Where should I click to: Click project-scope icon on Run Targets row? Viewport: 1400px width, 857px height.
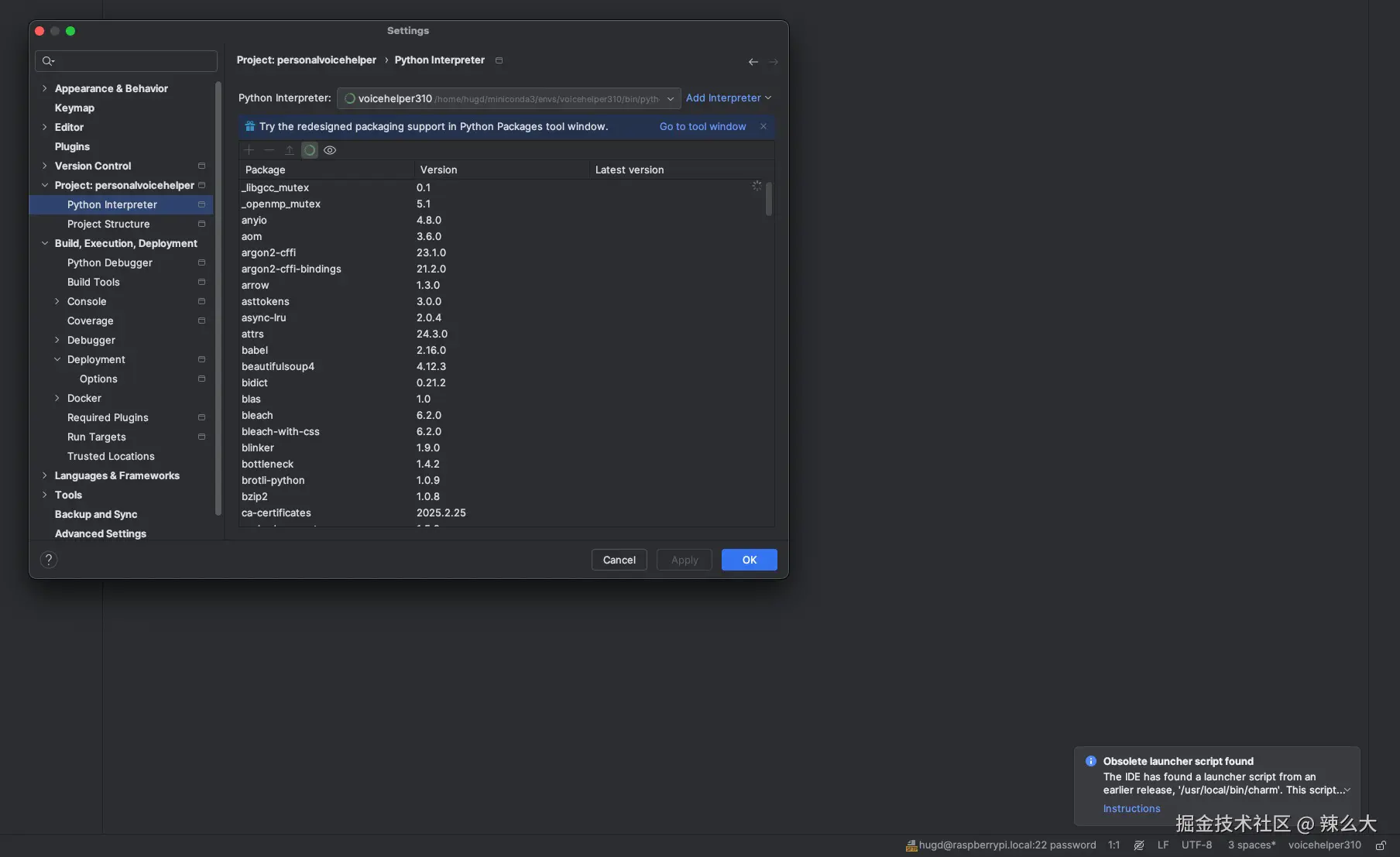coord(201,437)
